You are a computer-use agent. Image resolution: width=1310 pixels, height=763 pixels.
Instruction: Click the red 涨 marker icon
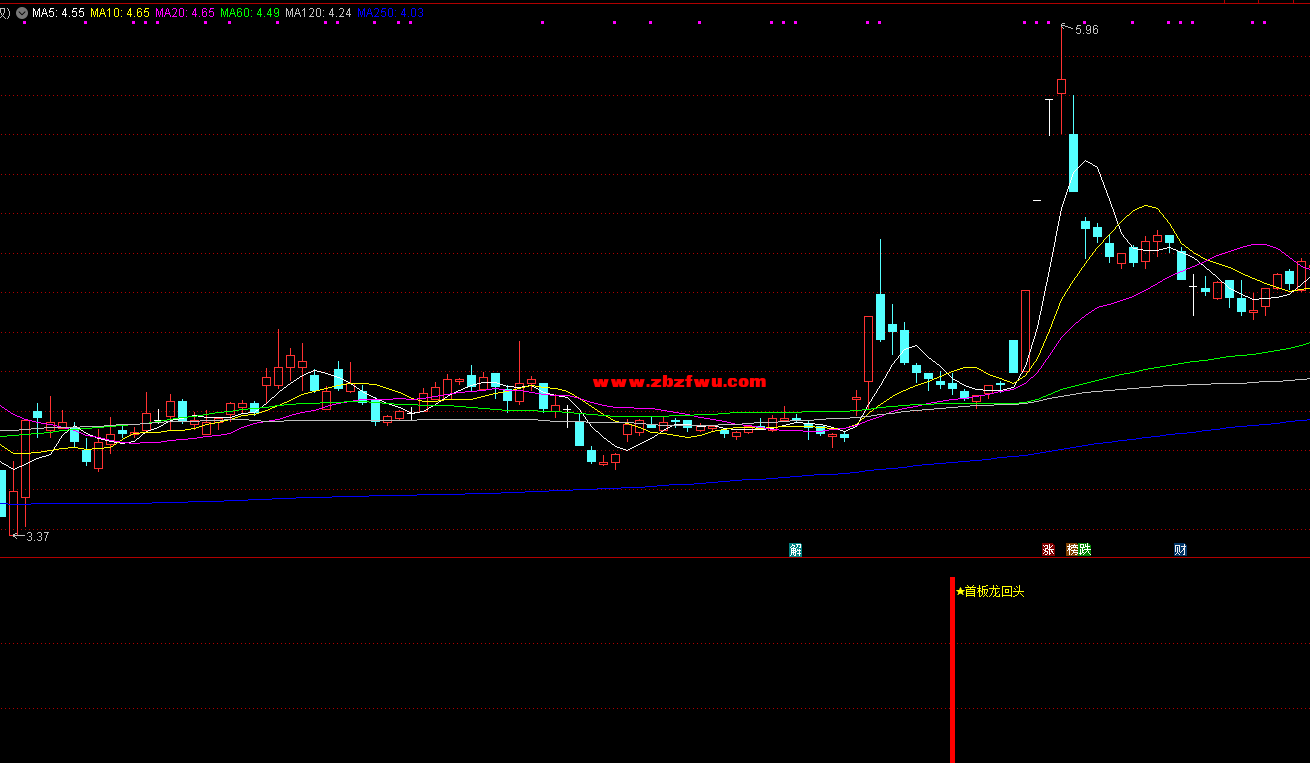tap(1049, 549)
